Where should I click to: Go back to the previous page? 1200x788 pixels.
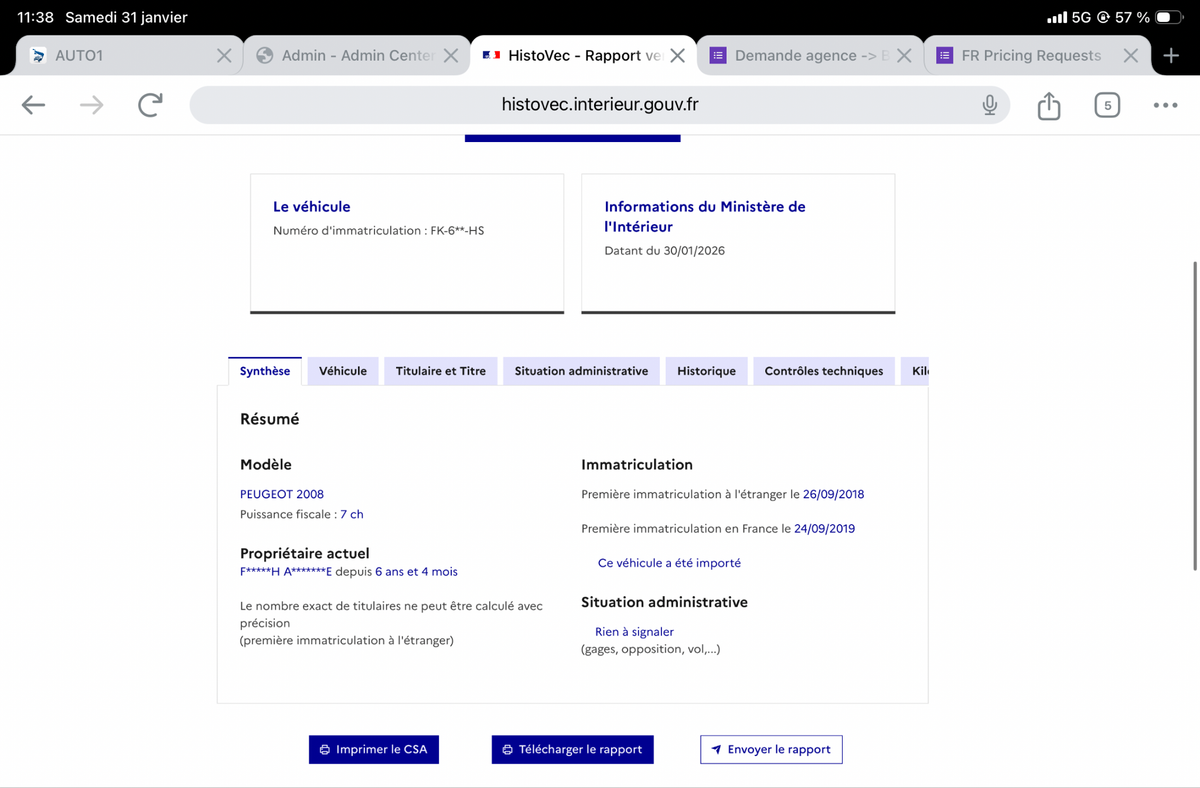(33, 105)
